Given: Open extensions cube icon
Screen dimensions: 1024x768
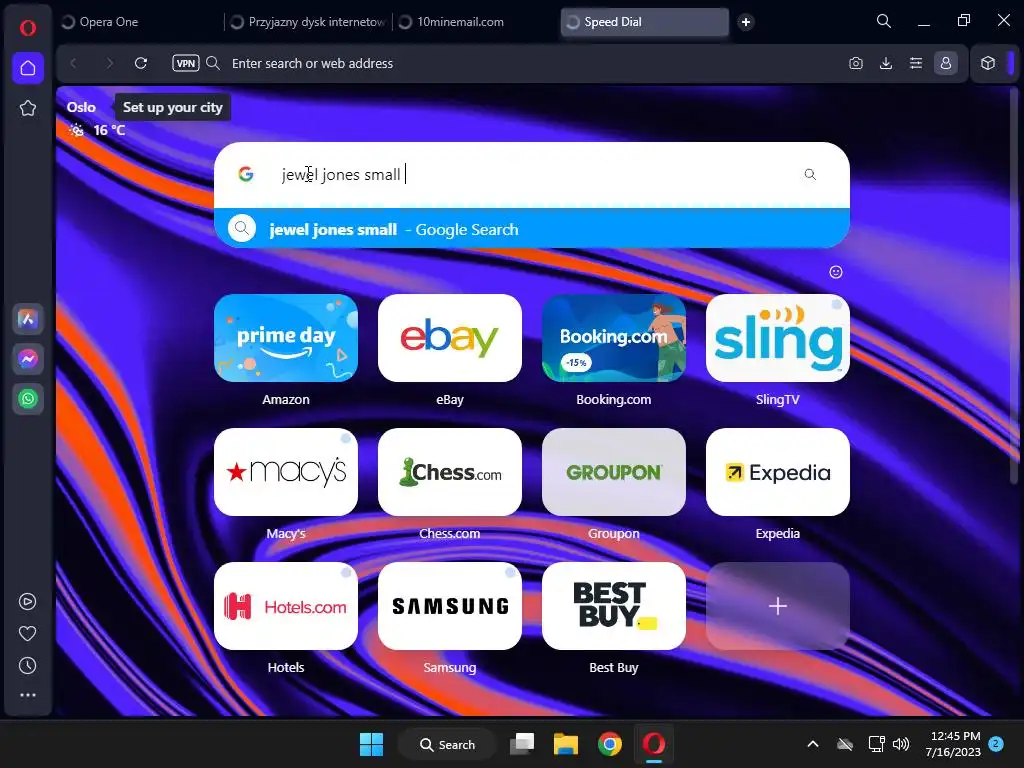Looking at the screenshot, I should (988, 63).
